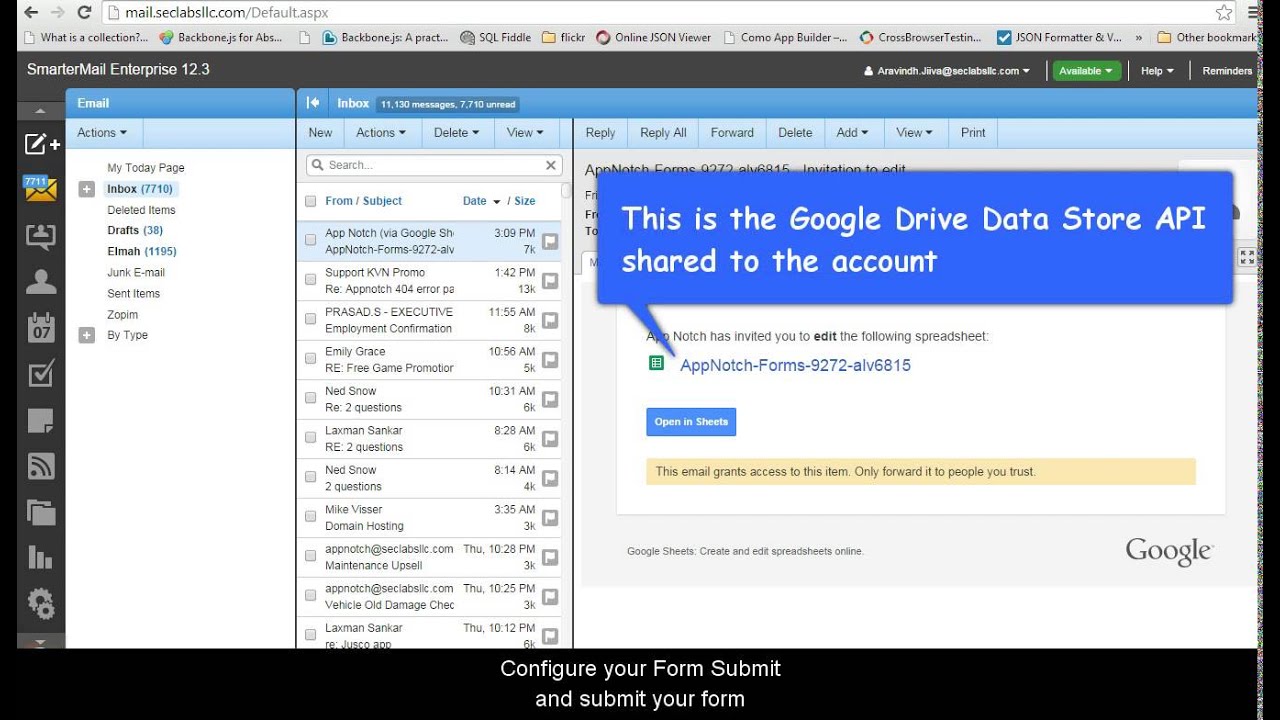Collapse the folder pane using Inbox header arrow

point(312,103)
